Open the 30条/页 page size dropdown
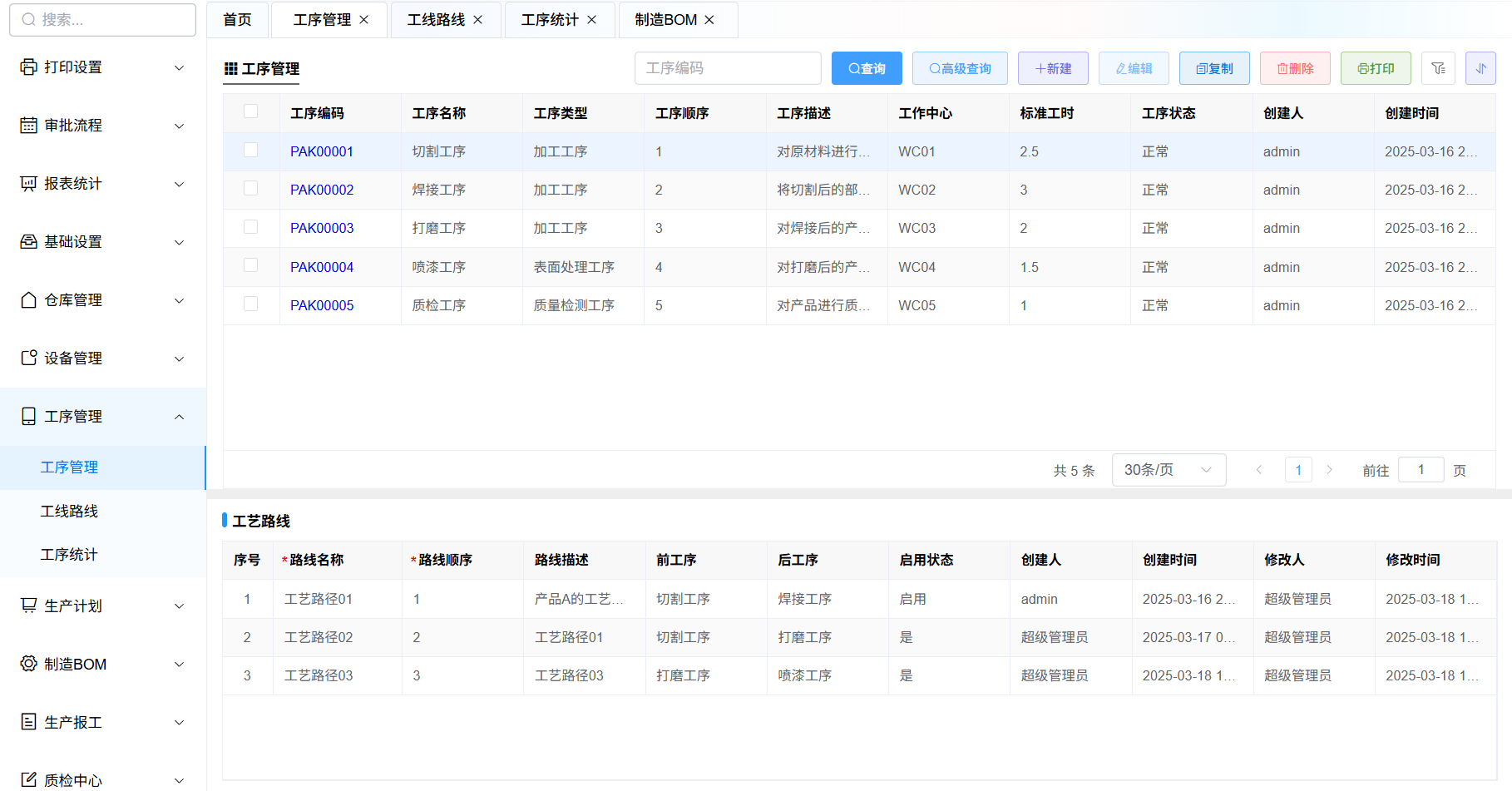1512x791 pixels. coord(1169,470)
